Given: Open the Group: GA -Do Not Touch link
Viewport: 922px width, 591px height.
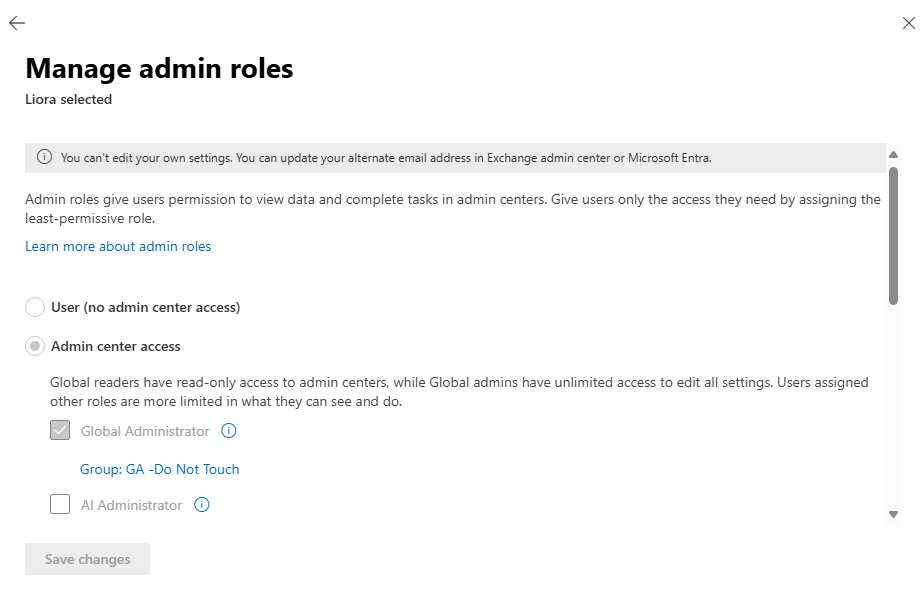Looking at the screenshot, I should pos(159,469).
